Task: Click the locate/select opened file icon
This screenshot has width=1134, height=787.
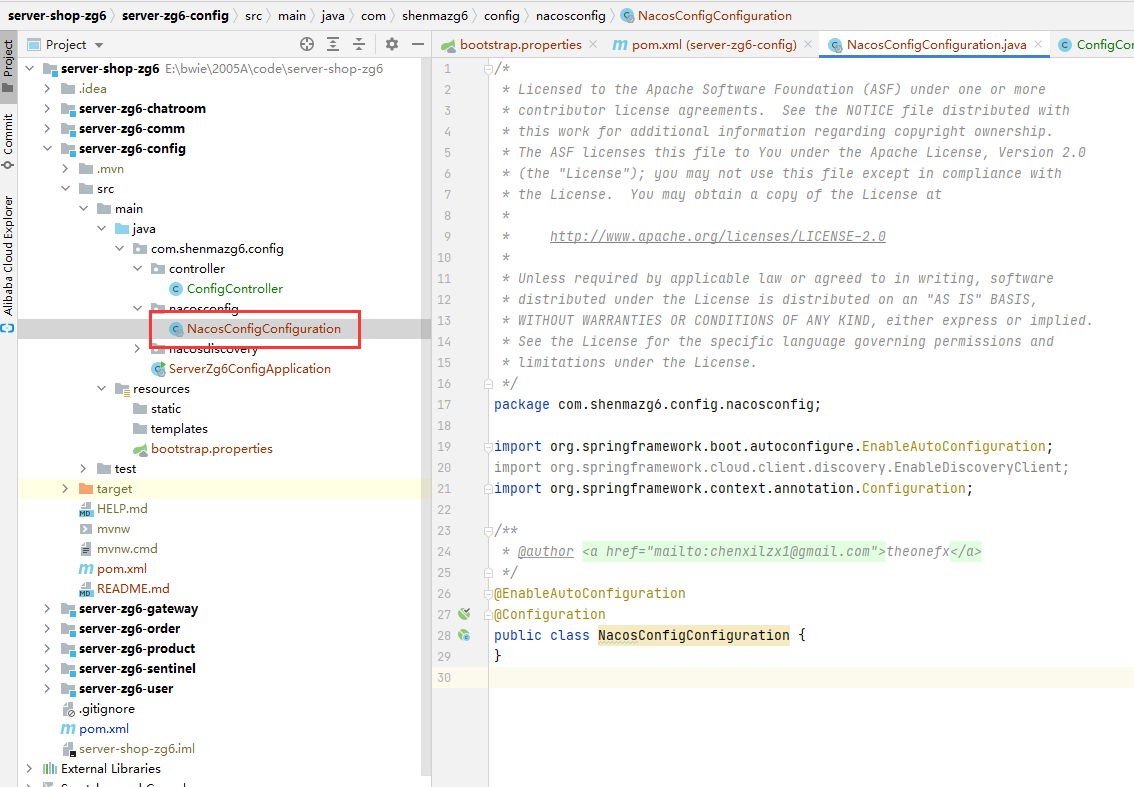Action: point(307,44)
